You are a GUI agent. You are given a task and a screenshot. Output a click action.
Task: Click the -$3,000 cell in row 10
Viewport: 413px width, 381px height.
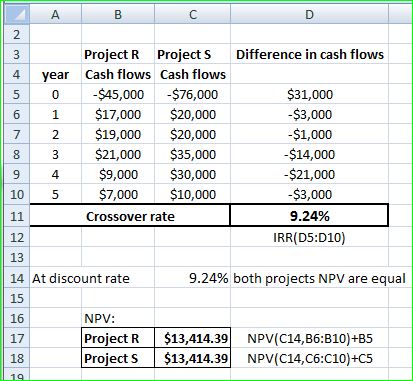pyautogui.click(x=309, y=194)
